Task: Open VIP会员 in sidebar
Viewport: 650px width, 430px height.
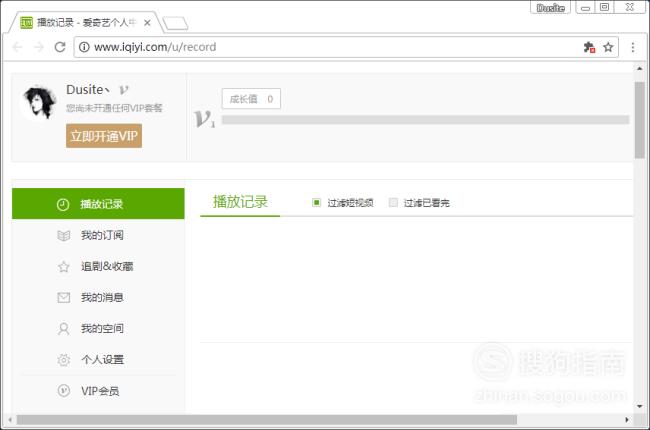Action: 98,391
